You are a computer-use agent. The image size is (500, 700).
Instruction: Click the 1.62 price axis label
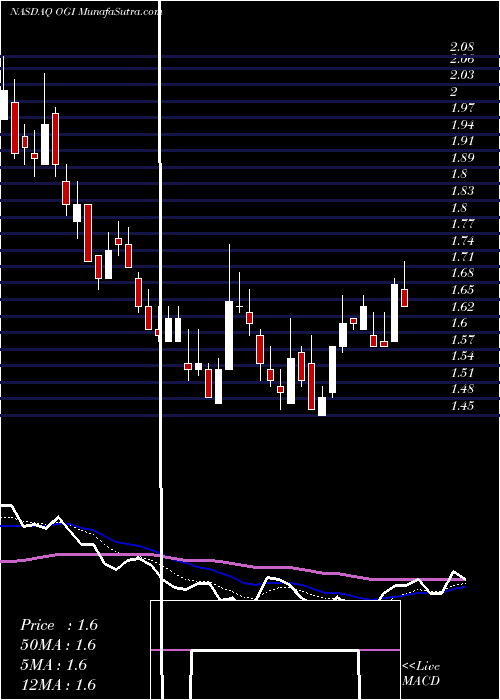(462, 306)
